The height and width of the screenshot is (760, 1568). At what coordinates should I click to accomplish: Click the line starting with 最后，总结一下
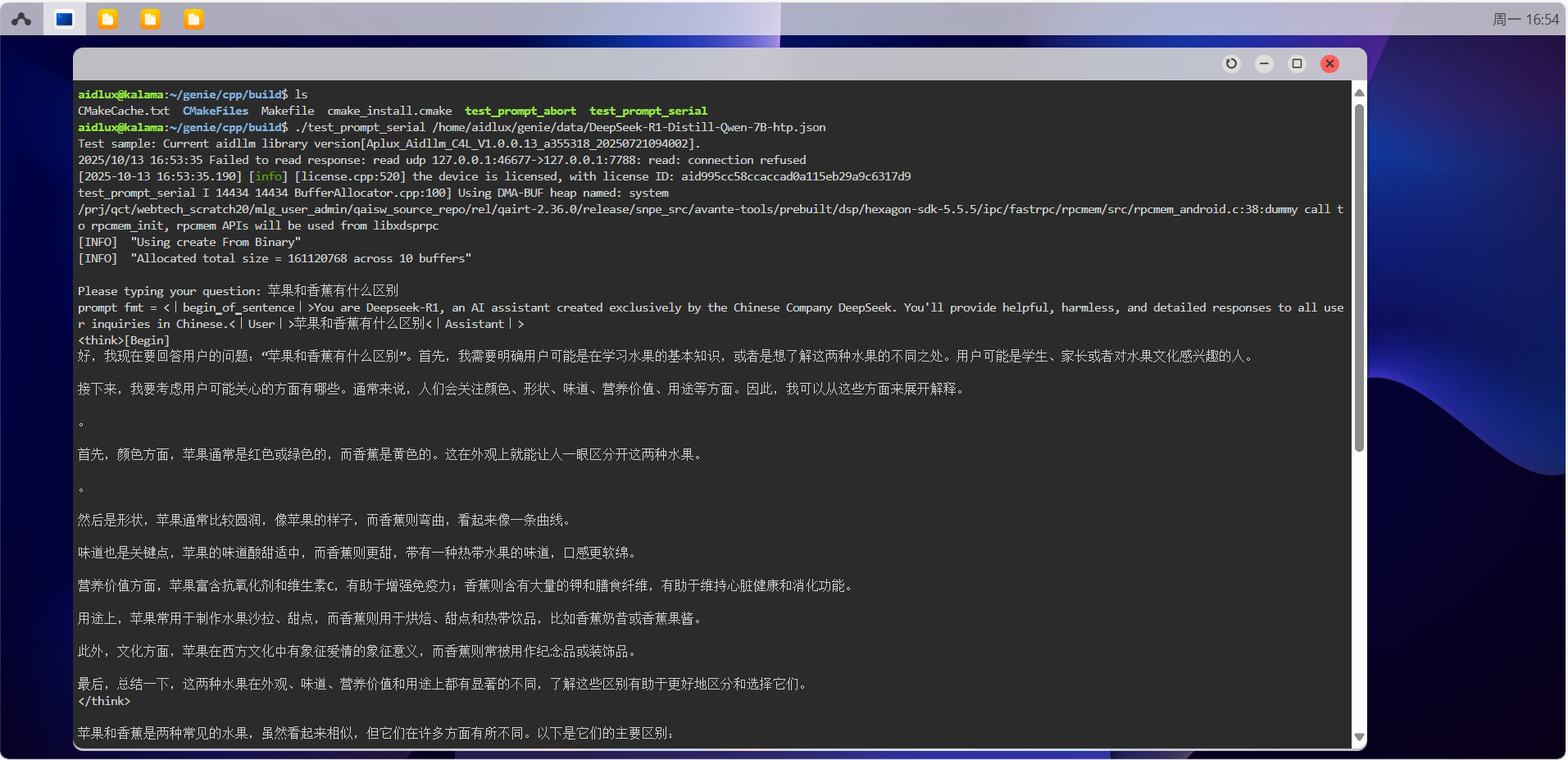[443, 684]
